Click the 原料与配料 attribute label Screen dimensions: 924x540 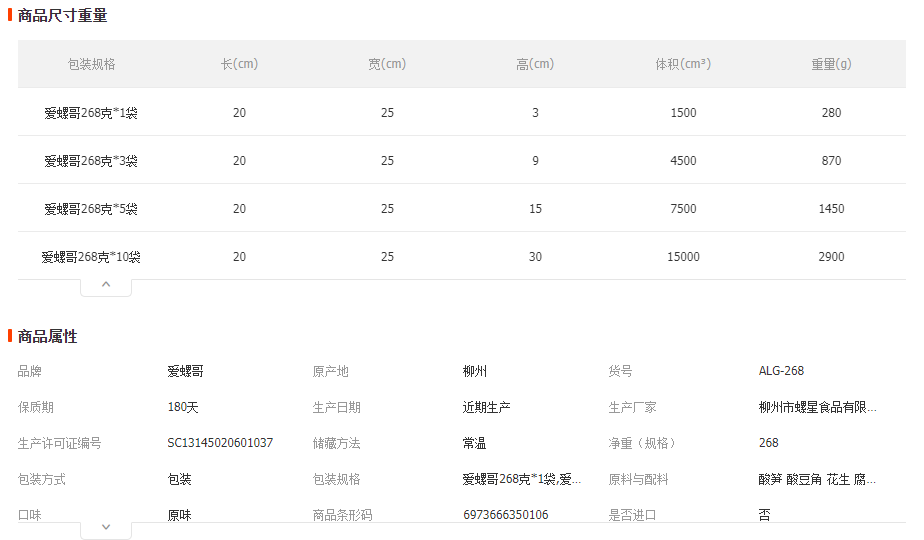pyautogui.click(x=638, y=479)
